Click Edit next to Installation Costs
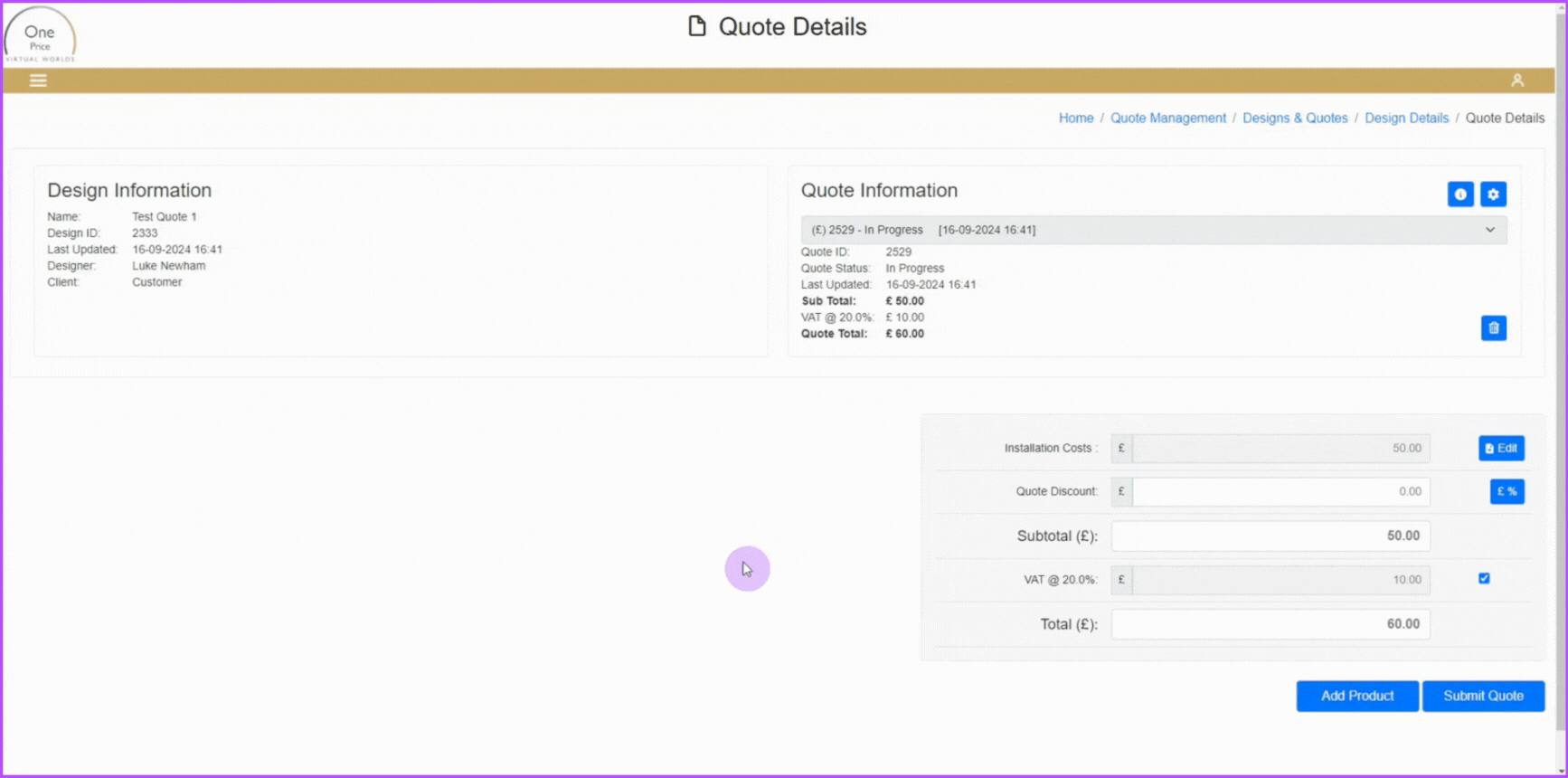 click(1501, 448)
